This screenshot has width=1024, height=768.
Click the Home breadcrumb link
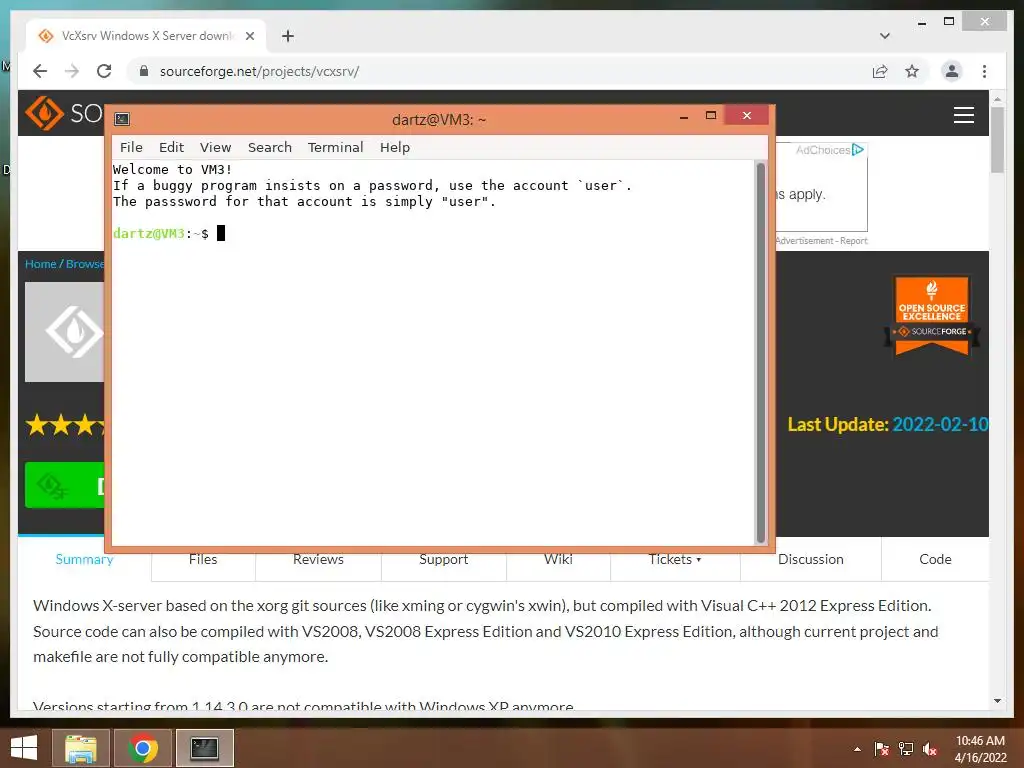click(40, 264)
